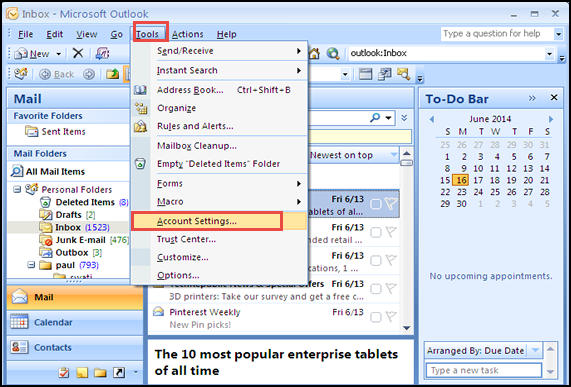Click the Type a new task field
Image resolution: width=571 pixels, height=387 pixels.
484,371
